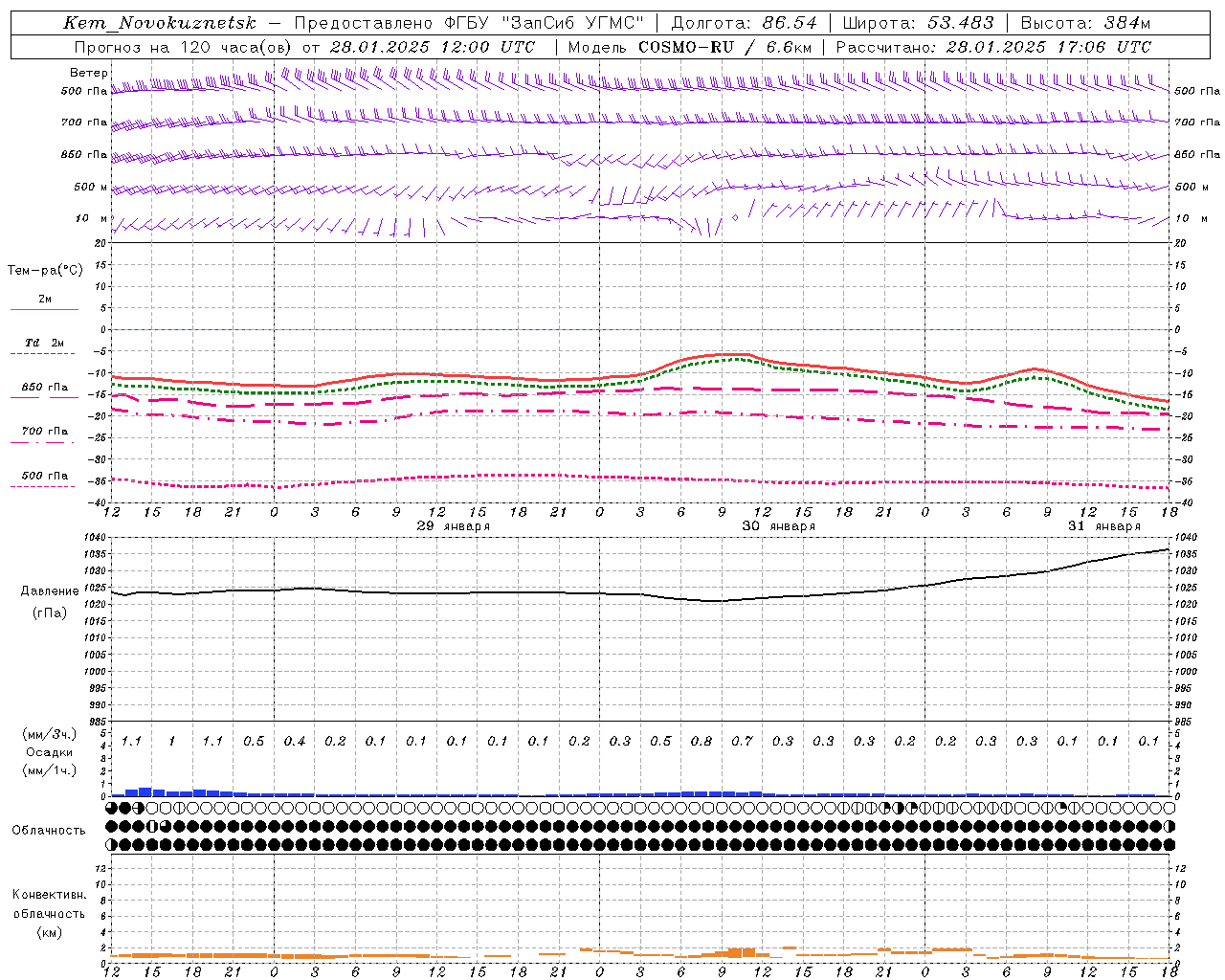
Task: Click the dashed line swatch under 850 гПа legend
Action: coord(44,398)
